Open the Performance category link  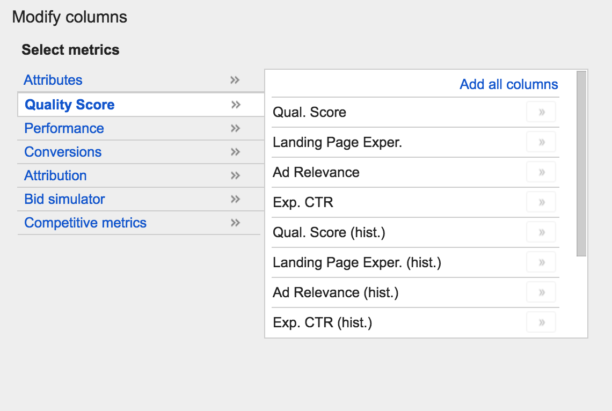pyautogui.click(x=64, y=128)
